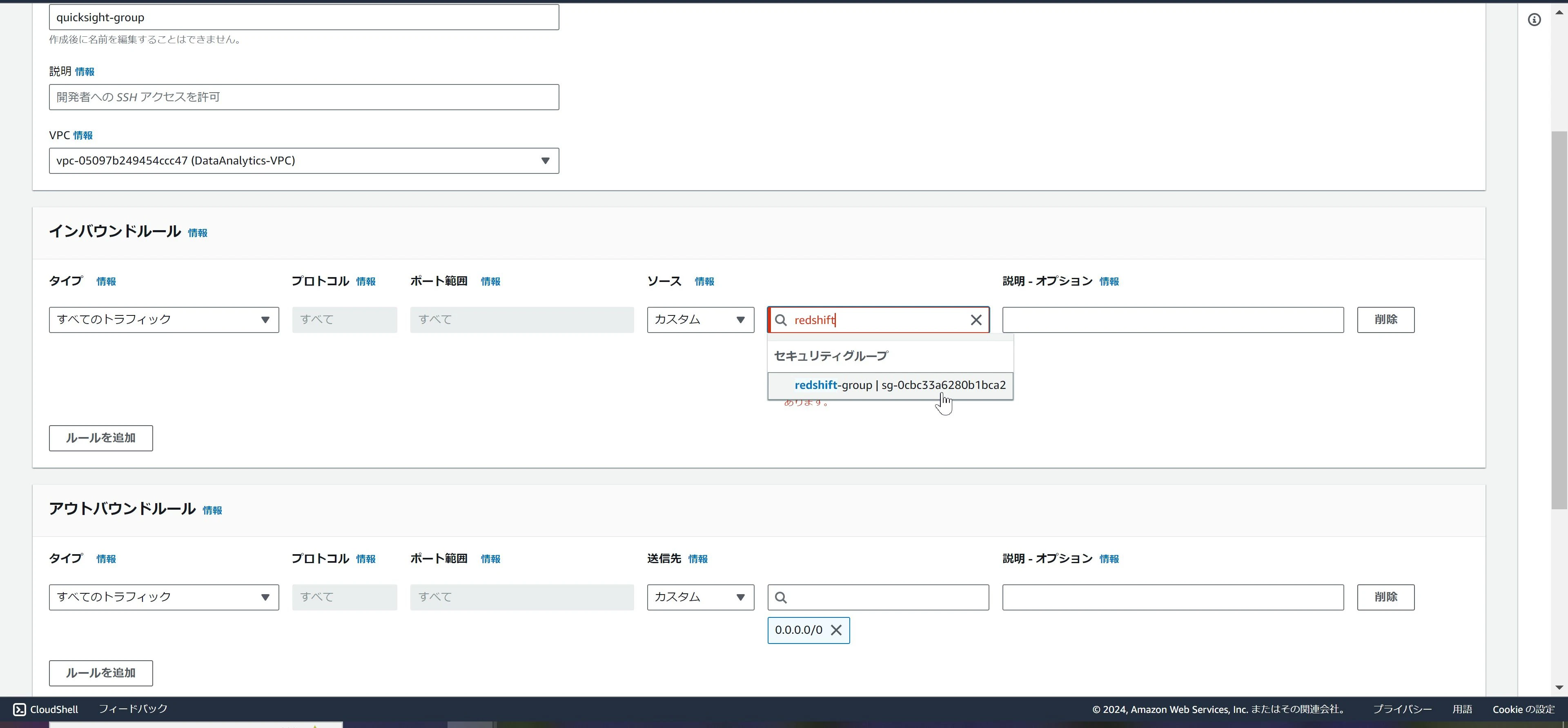Open 情報 link next to 説明 label

pos(85,72)
